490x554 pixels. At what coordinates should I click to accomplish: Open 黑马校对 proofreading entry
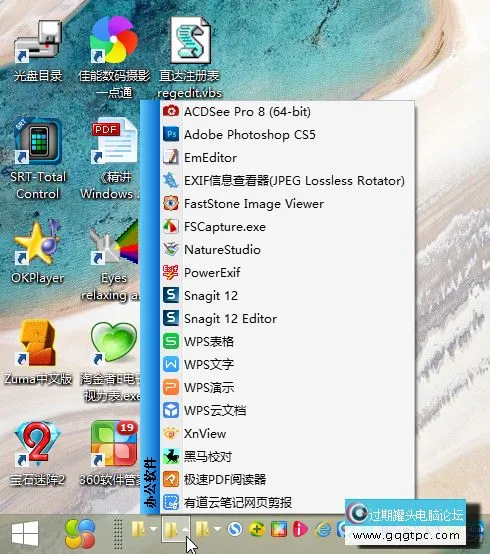[287, 456]
